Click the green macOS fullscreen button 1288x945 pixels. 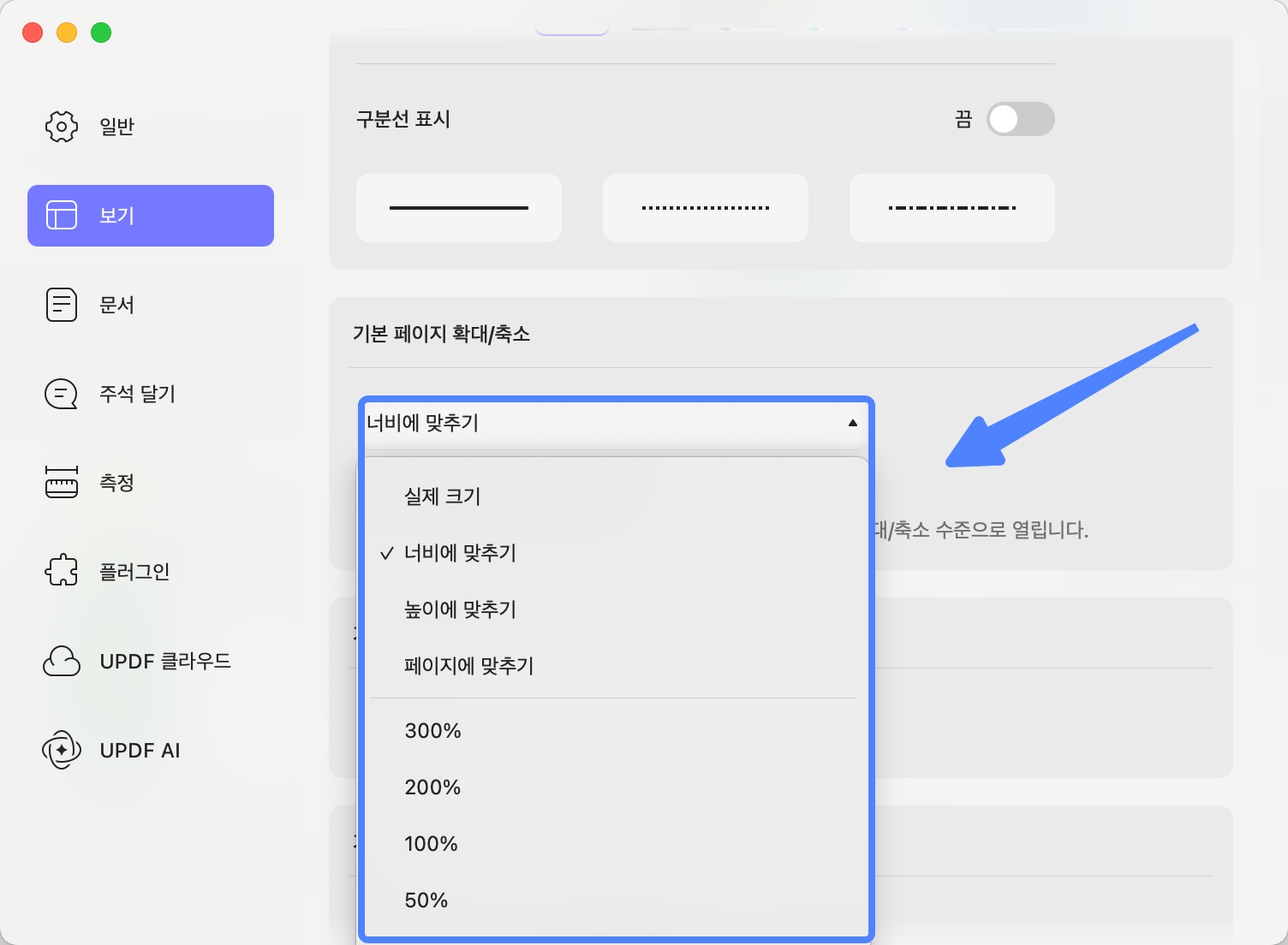click(101, 33)
